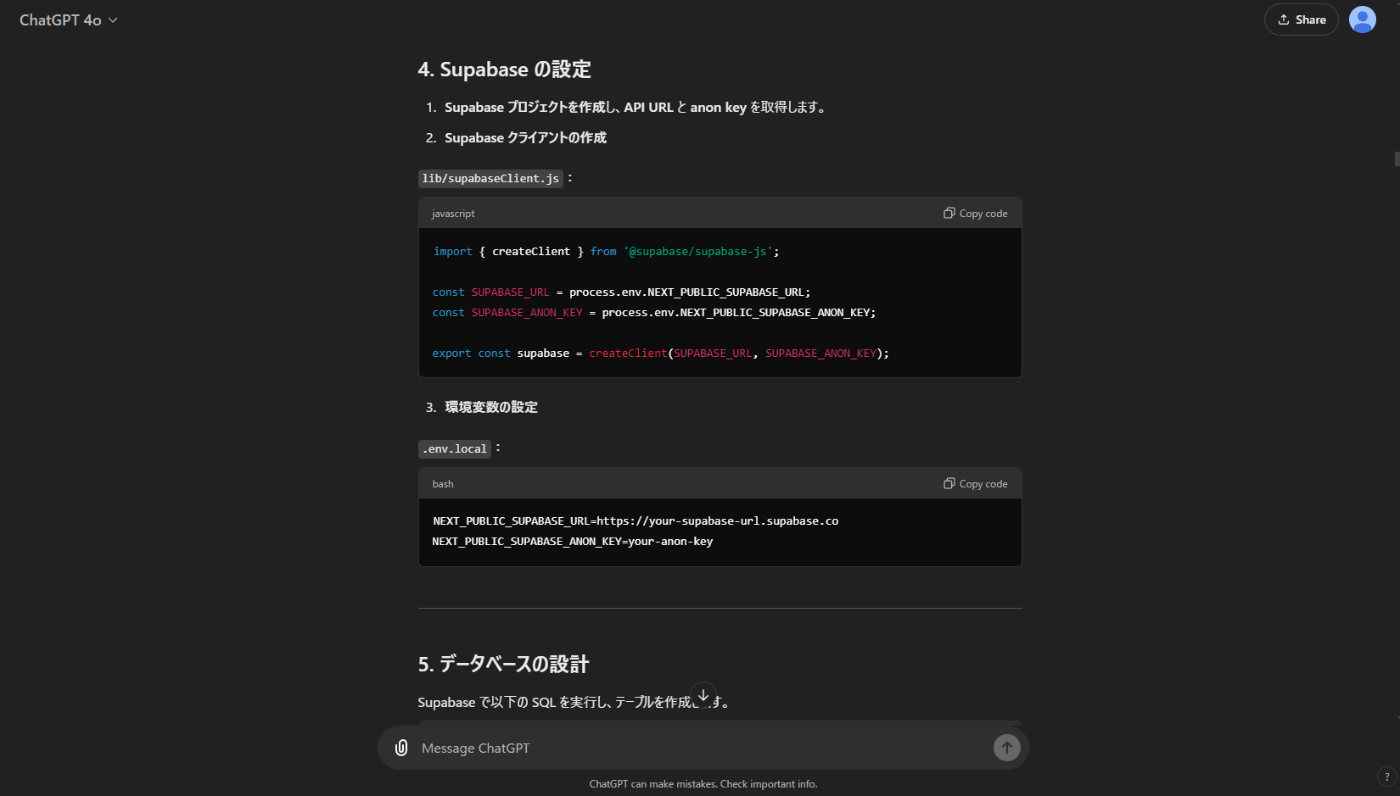
Task: Click the send message arrow button
Action: tap(1007, 747)
